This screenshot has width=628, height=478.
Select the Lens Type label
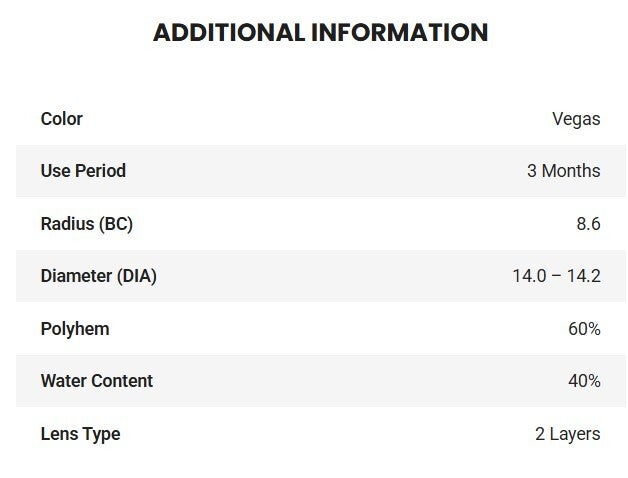tap(80, 434)
